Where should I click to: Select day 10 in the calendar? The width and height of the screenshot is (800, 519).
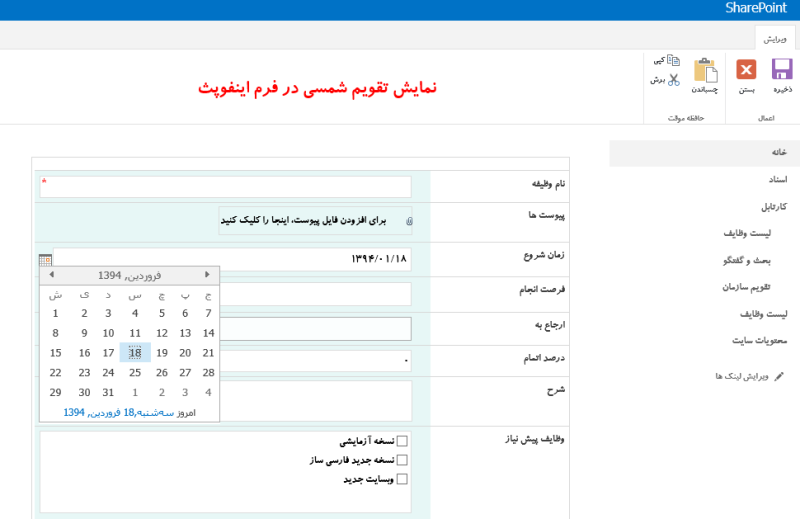pos(108,333)
